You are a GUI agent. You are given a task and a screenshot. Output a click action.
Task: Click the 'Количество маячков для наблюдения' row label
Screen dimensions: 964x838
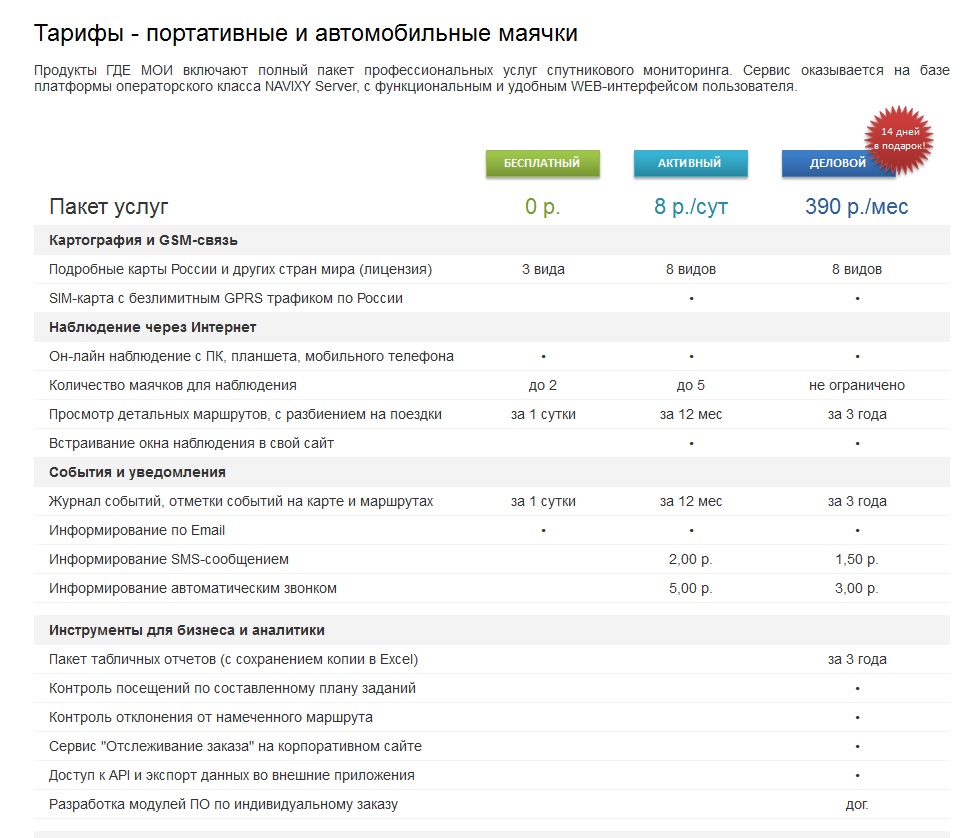click(x=172, y=385)
